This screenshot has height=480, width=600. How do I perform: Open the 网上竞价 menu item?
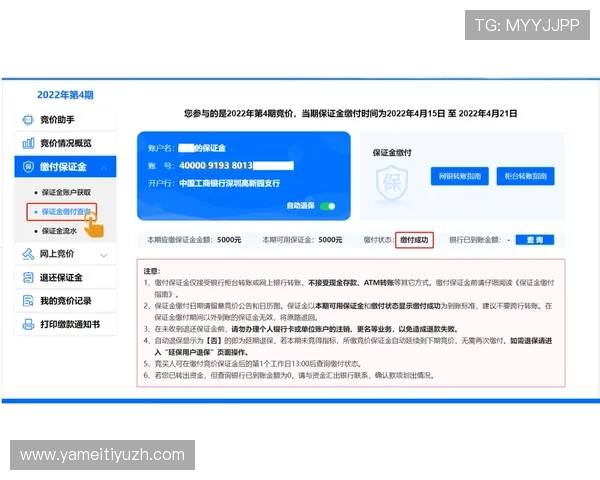coord(65,254)
